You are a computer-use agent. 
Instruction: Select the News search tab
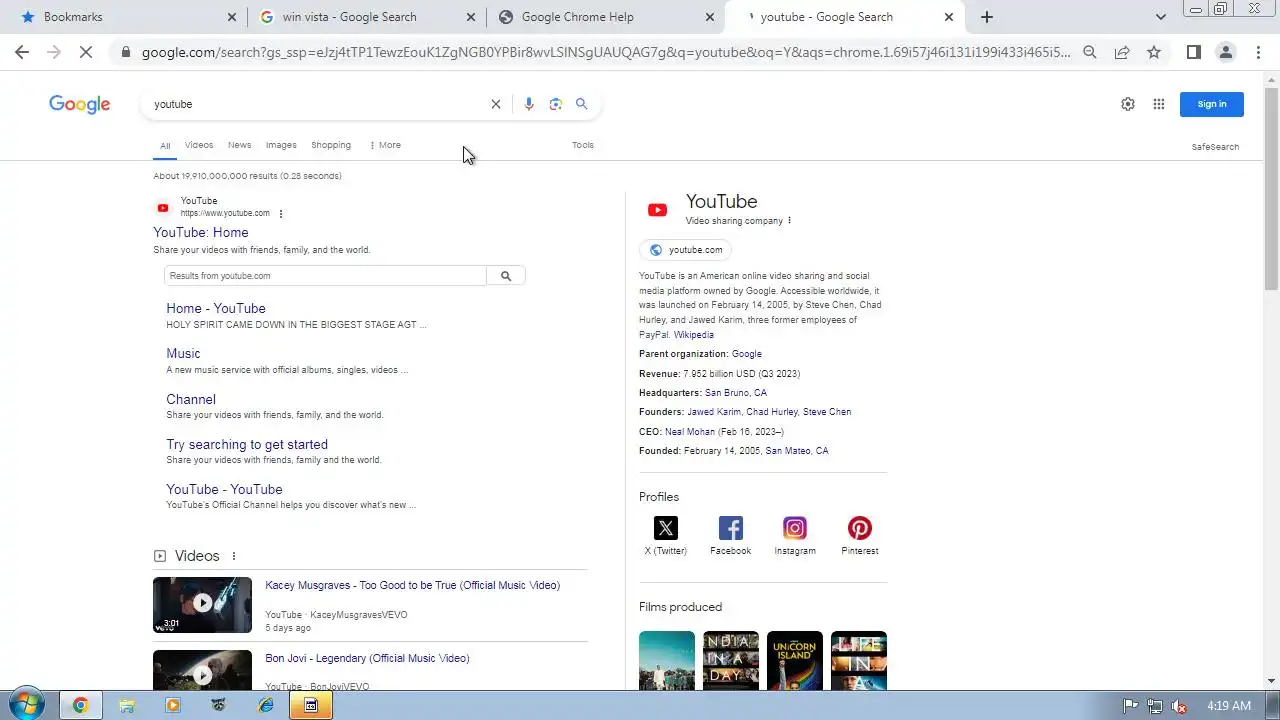click(239, 145)
